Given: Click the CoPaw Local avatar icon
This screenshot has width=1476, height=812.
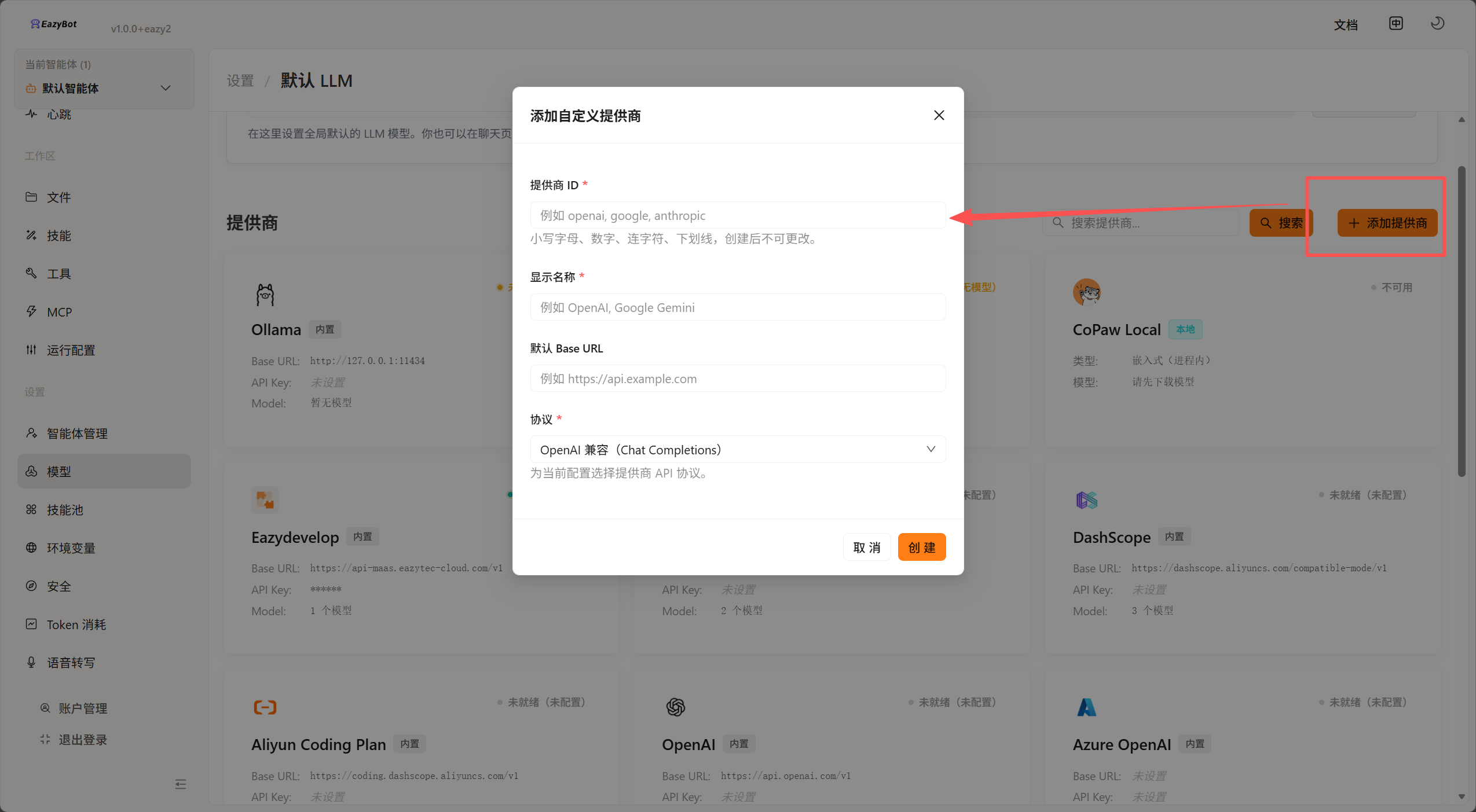Looking at the screenshot, I should pos(1087,292).
